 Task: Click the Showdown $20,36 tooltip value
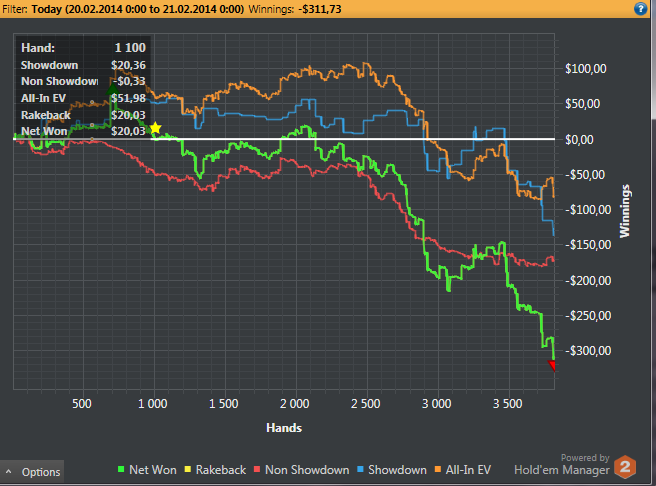click(128, 65)
